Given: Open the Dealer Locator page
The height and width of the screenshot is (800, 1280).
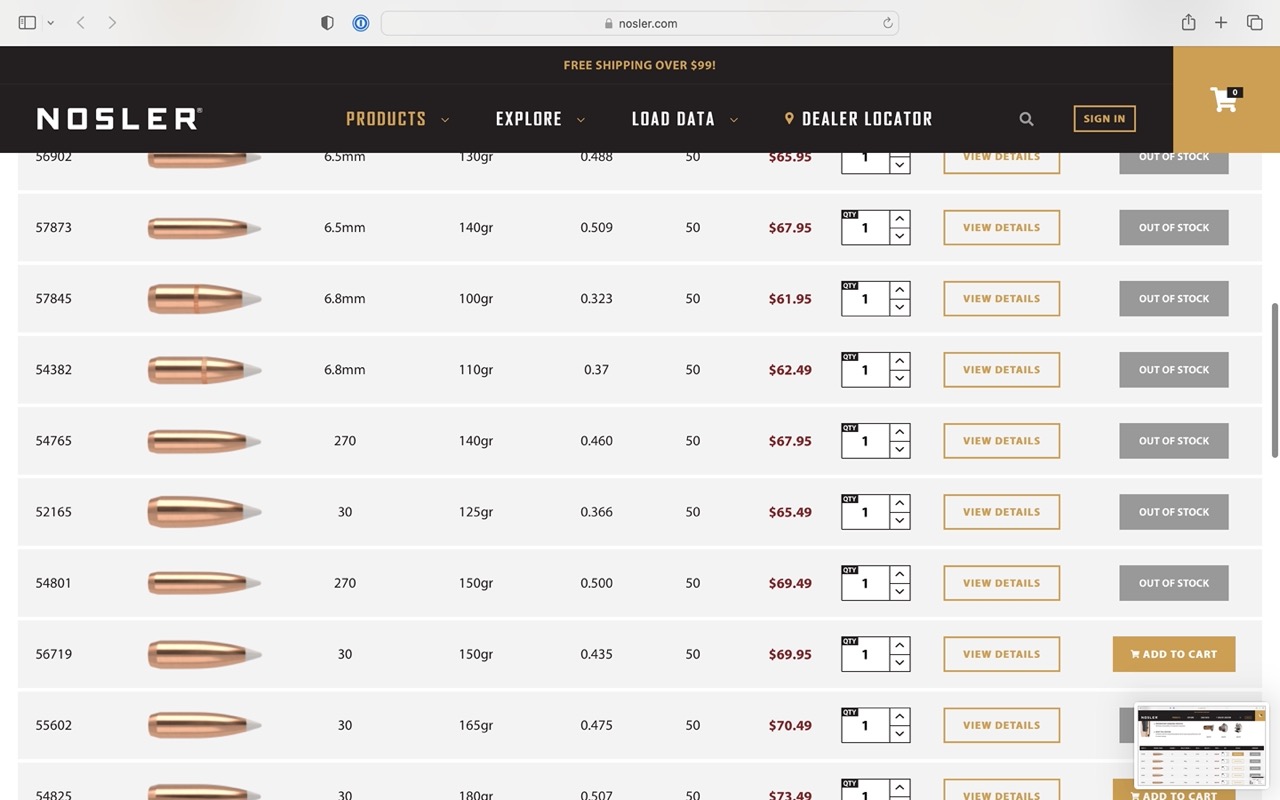Looking at the screenshot, I should [858, 119].
